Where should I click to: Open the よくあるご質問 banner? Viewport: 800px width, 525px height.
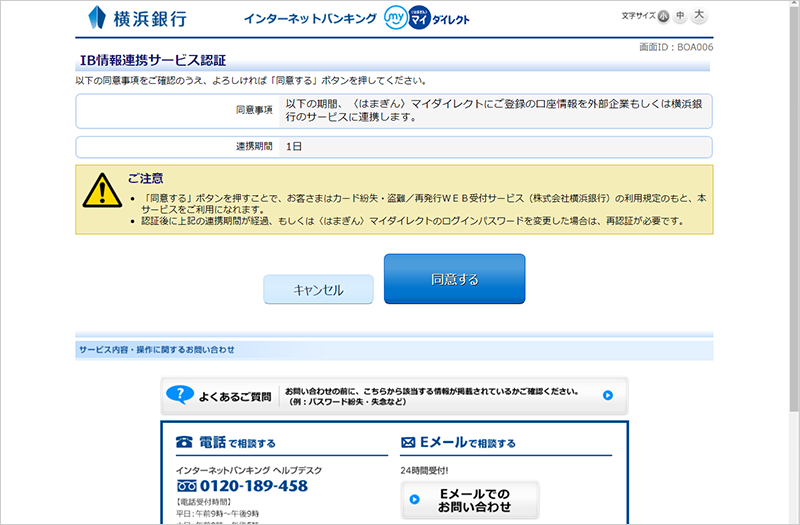coord(394,396)
